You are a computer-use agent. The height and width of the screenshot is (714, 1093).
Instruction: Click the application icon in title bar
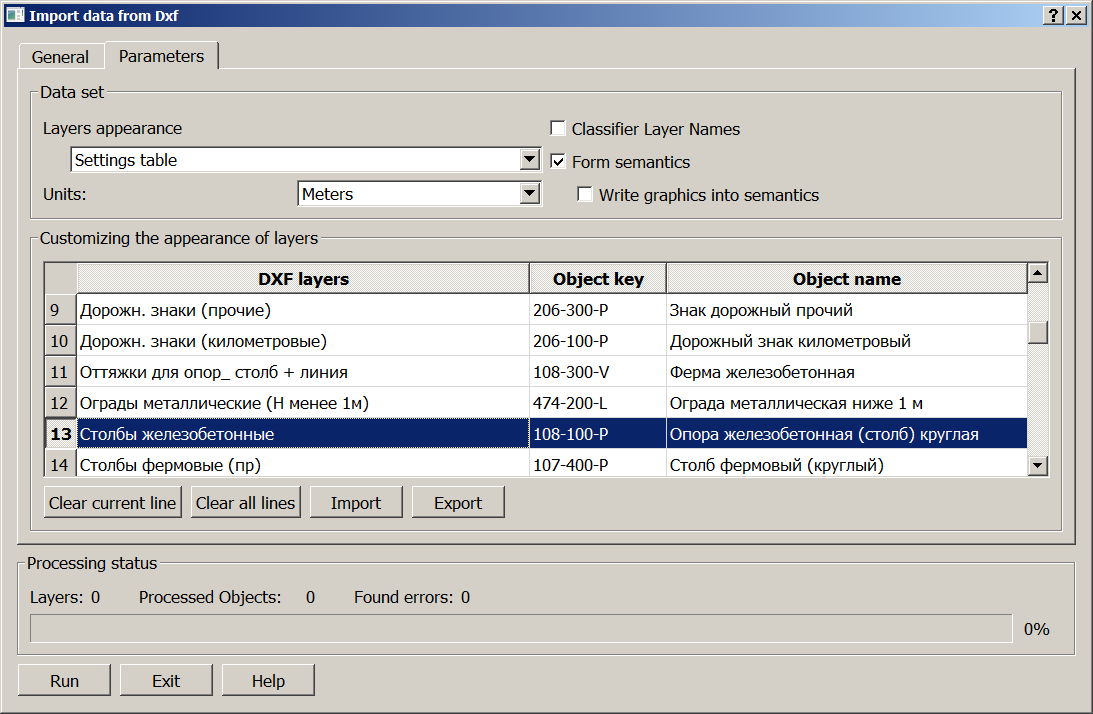coord(15,15)
